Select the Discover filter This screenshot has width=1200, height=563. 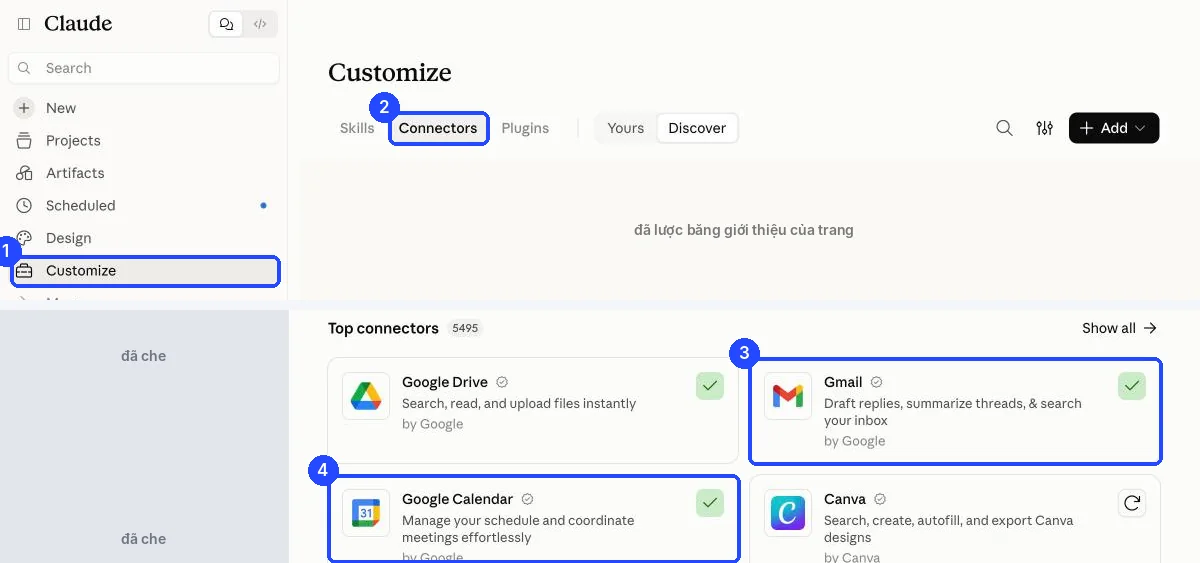pos(697,128)
